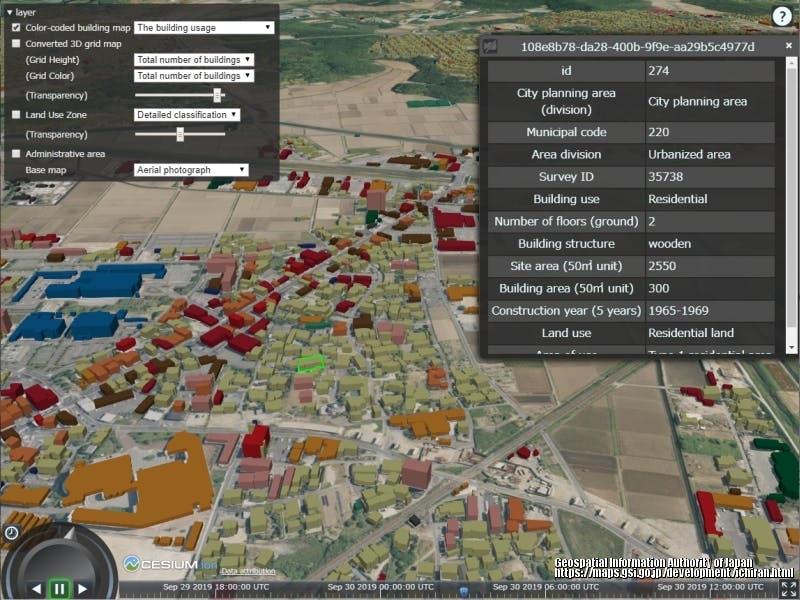Click the Construction year (5 years) label

566,311
